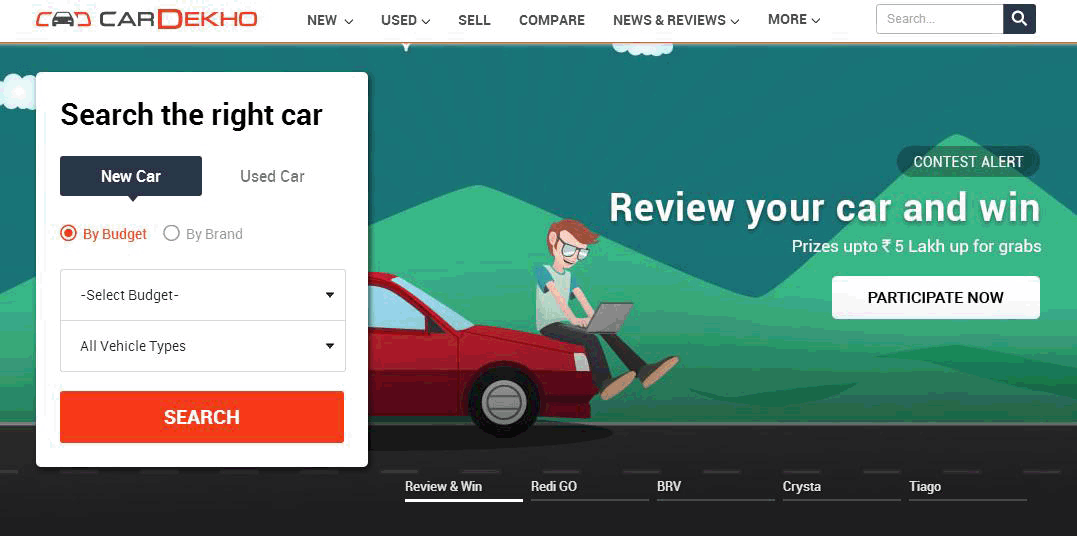The width and height of the screenshot is (1077, 536).
Task: Click the orange SEARCH button
Action: click(x=202, y=417)
